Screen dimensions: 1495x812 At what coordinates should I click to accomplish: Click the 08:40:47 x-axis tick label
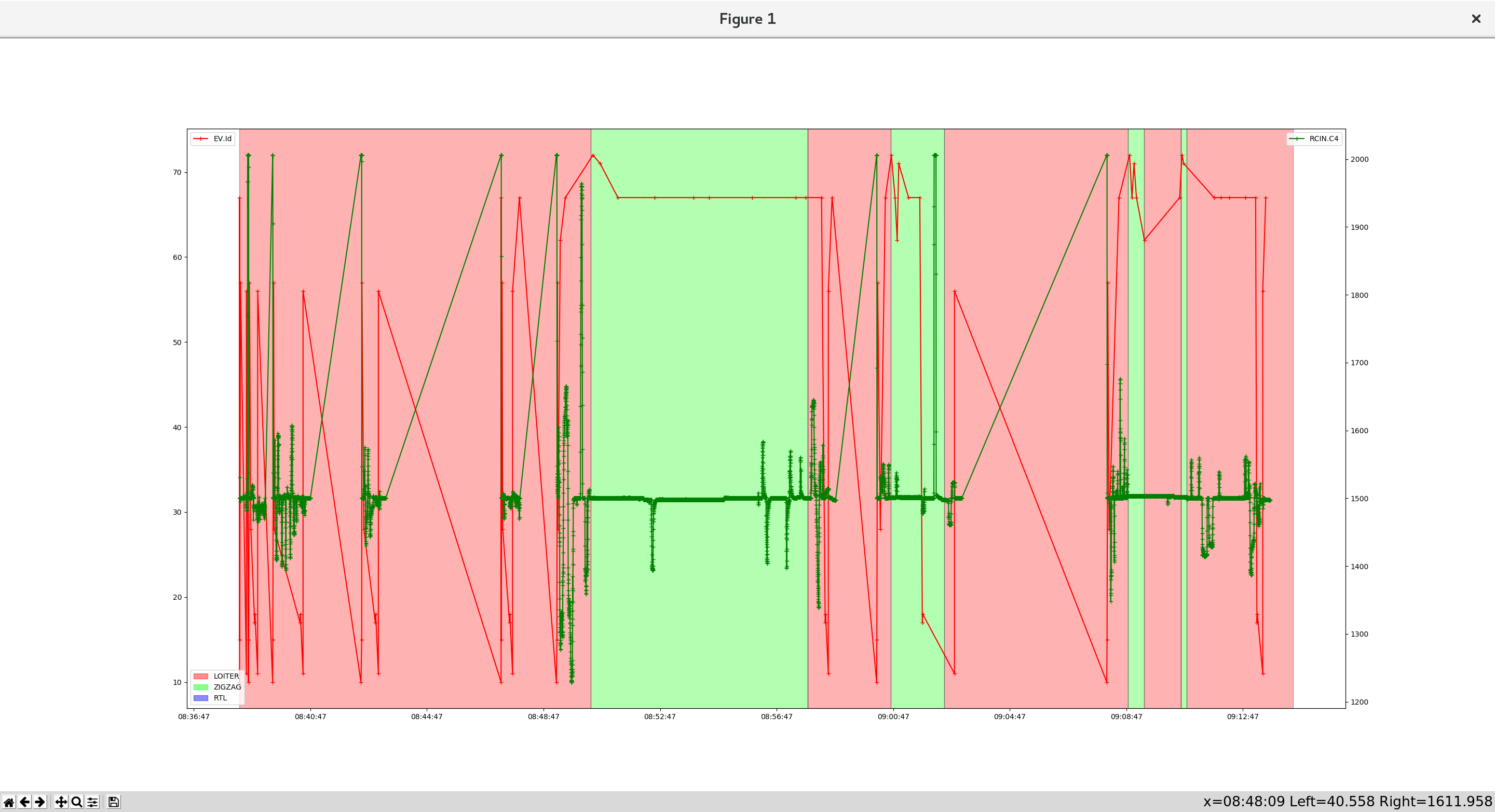310,717
